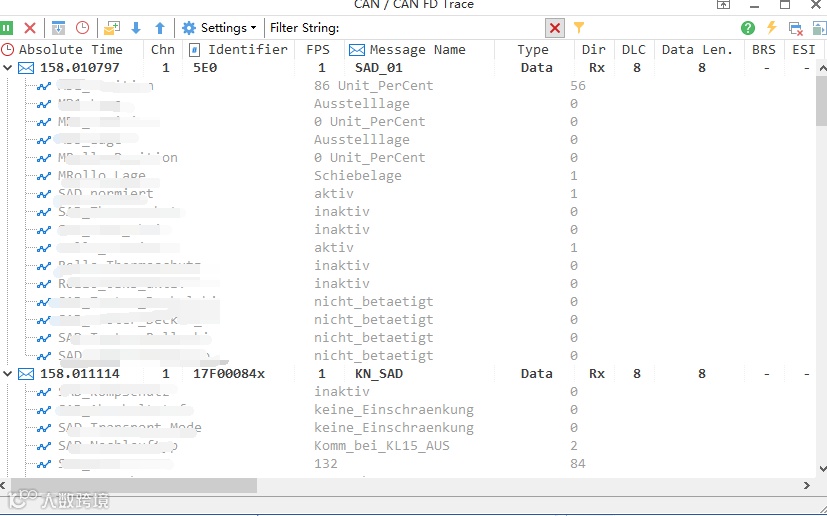This screenshot has width=827, height=516.
Task: Click raw value 84 in last signal row
Action: [x=578, y=464]
